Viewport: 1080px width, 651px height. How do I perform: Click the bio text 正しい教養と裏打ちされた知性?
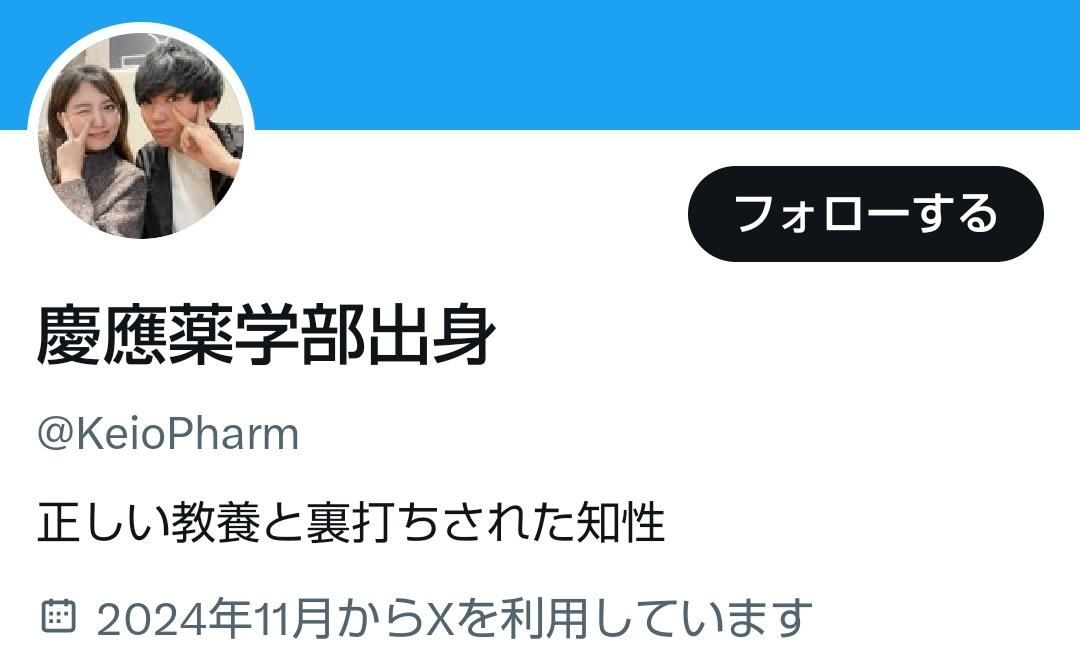point(351,523)
